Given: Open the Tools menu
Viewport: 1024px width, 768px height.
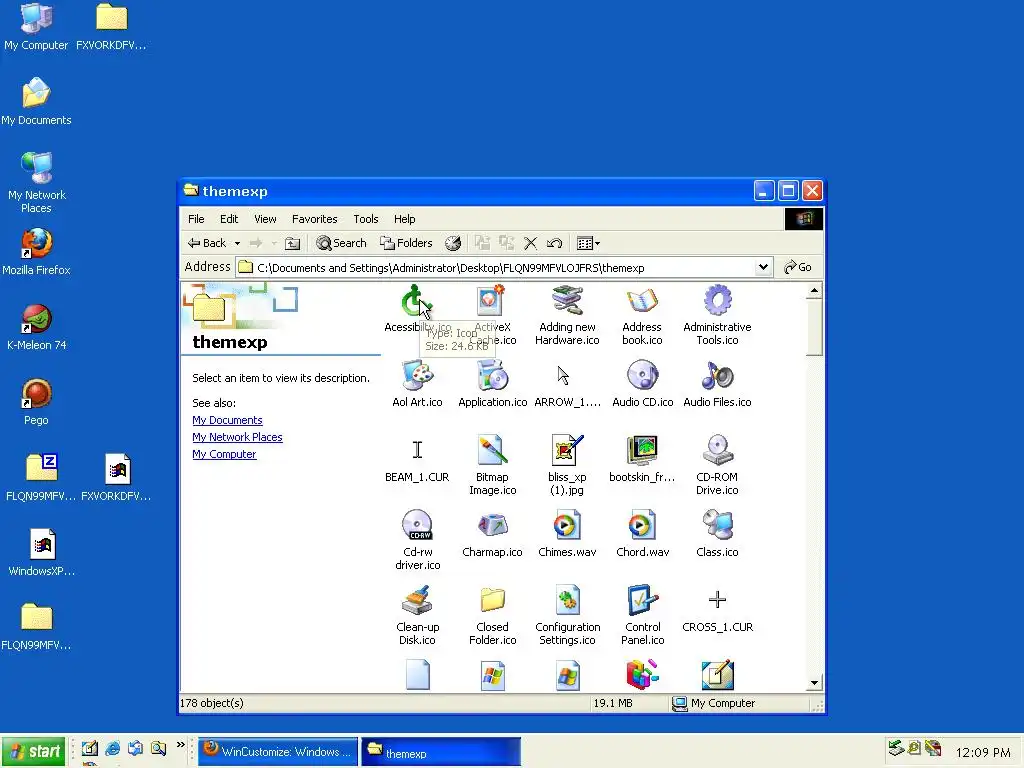Looking at the screenshot, I should (366, 219).
